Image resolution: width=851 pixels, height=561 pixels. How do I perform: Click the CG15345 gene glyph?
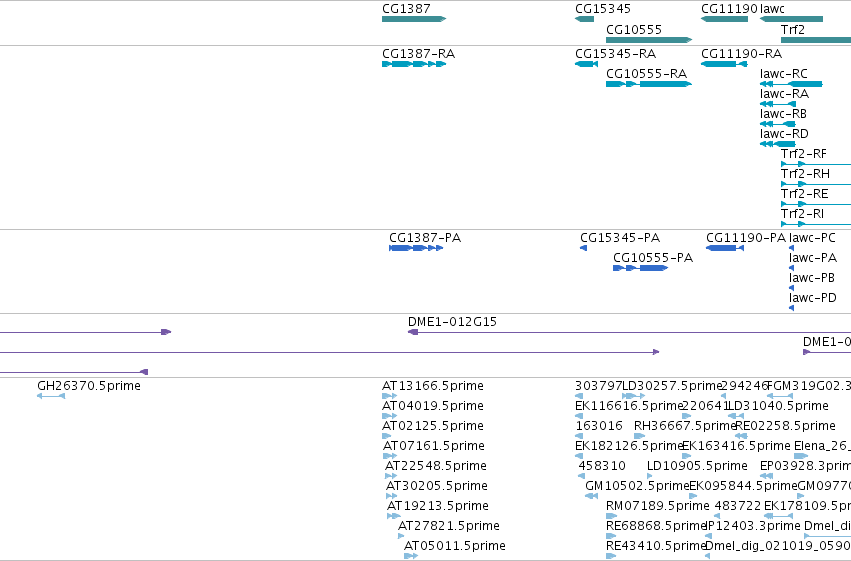pos(585,19)
